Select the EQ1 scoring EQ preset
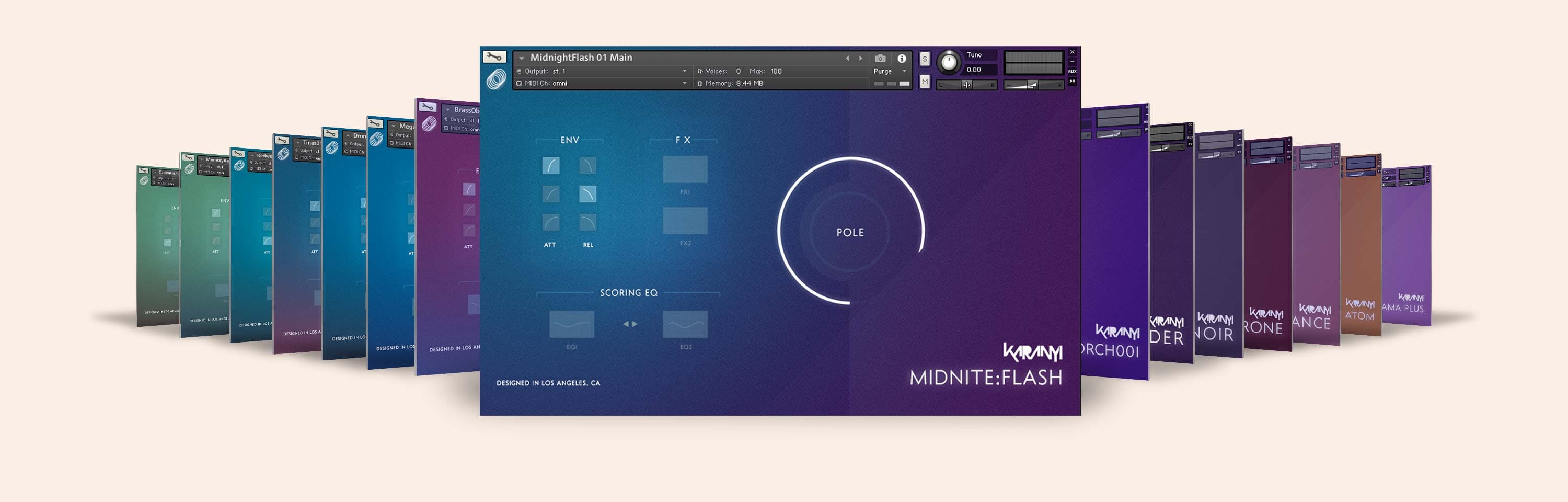The height and width of the screenshot is (502, 1568). (572, 324)
